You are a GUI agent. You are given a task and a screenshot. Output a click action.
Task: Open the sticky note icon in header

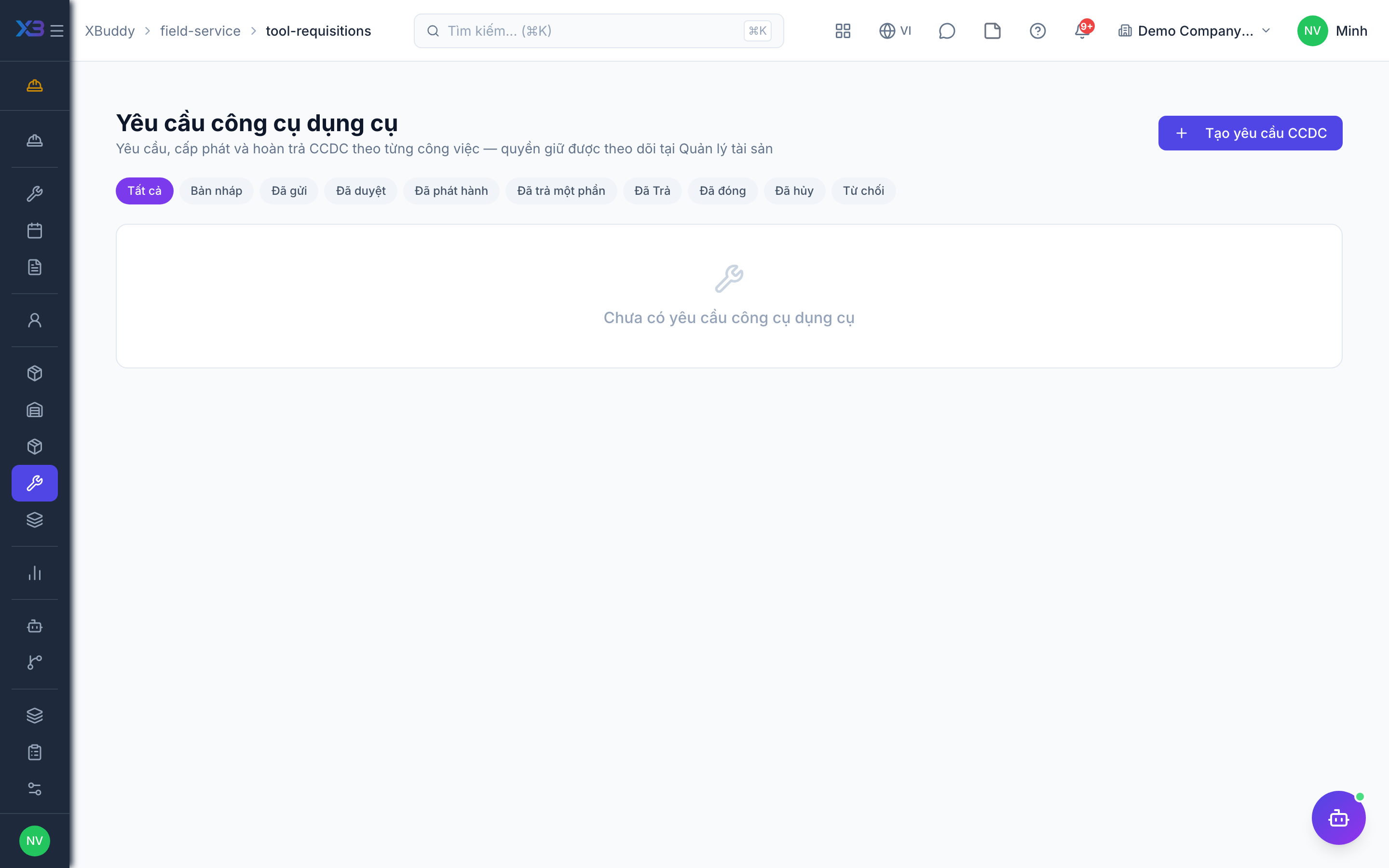[992, 30]
